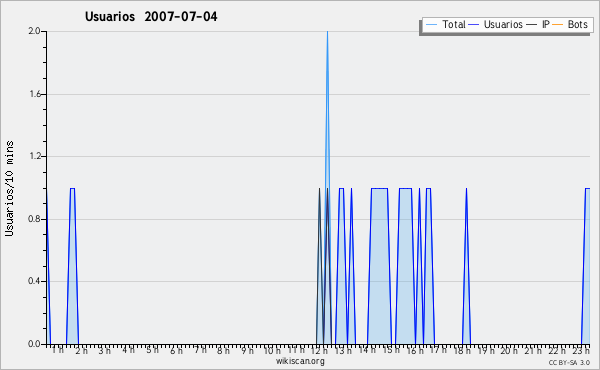Image resolution: width=600 pixels, height=370 pixels.
Task: Click the 2.0 y-axis value
Action: [x=34, y=31]
